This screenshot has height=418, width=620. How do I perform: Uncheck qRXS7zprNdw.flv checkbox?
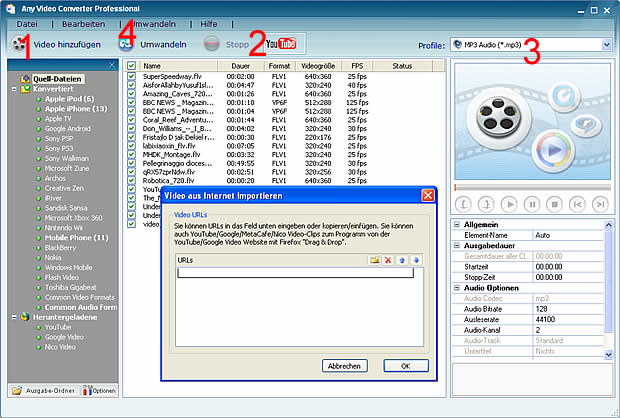point(132,172)
